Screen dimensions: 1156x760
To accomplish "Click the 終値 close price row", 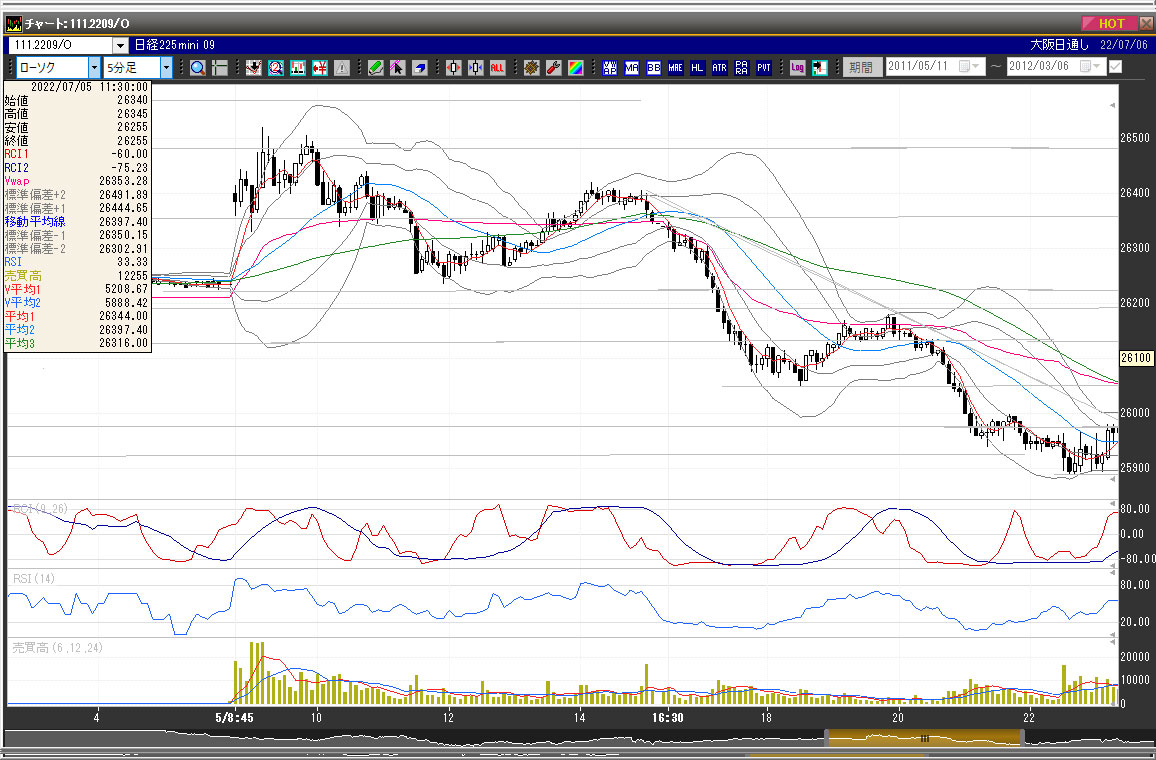I will (x=77, y=140).
